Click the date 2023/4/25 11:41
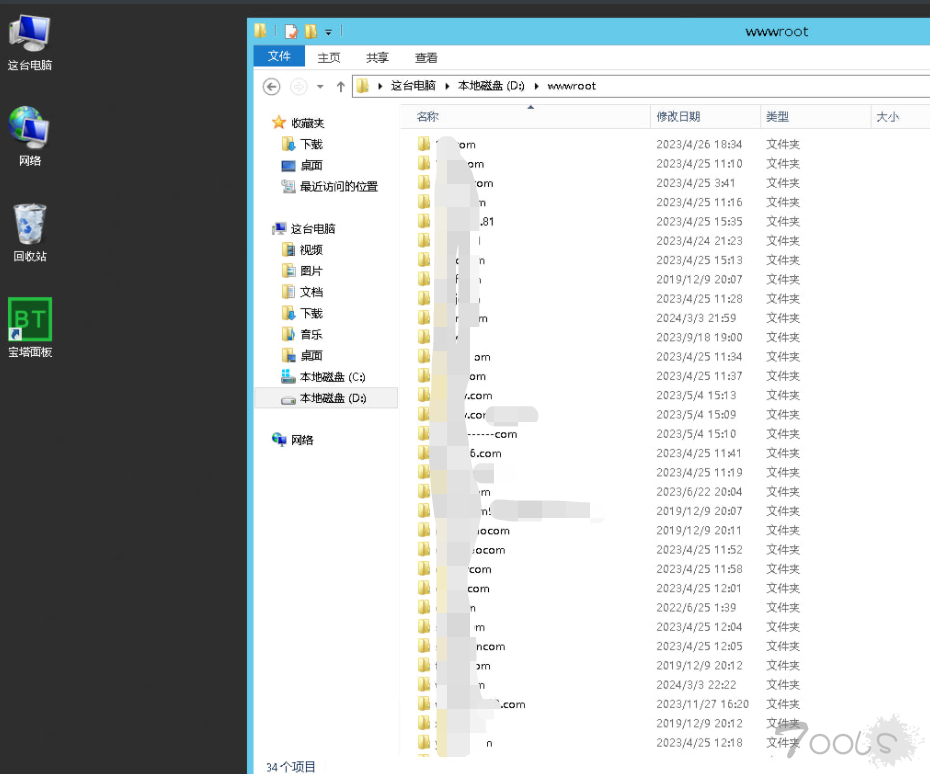This screenshot has height=774, width=930. (x=699, y=453)
